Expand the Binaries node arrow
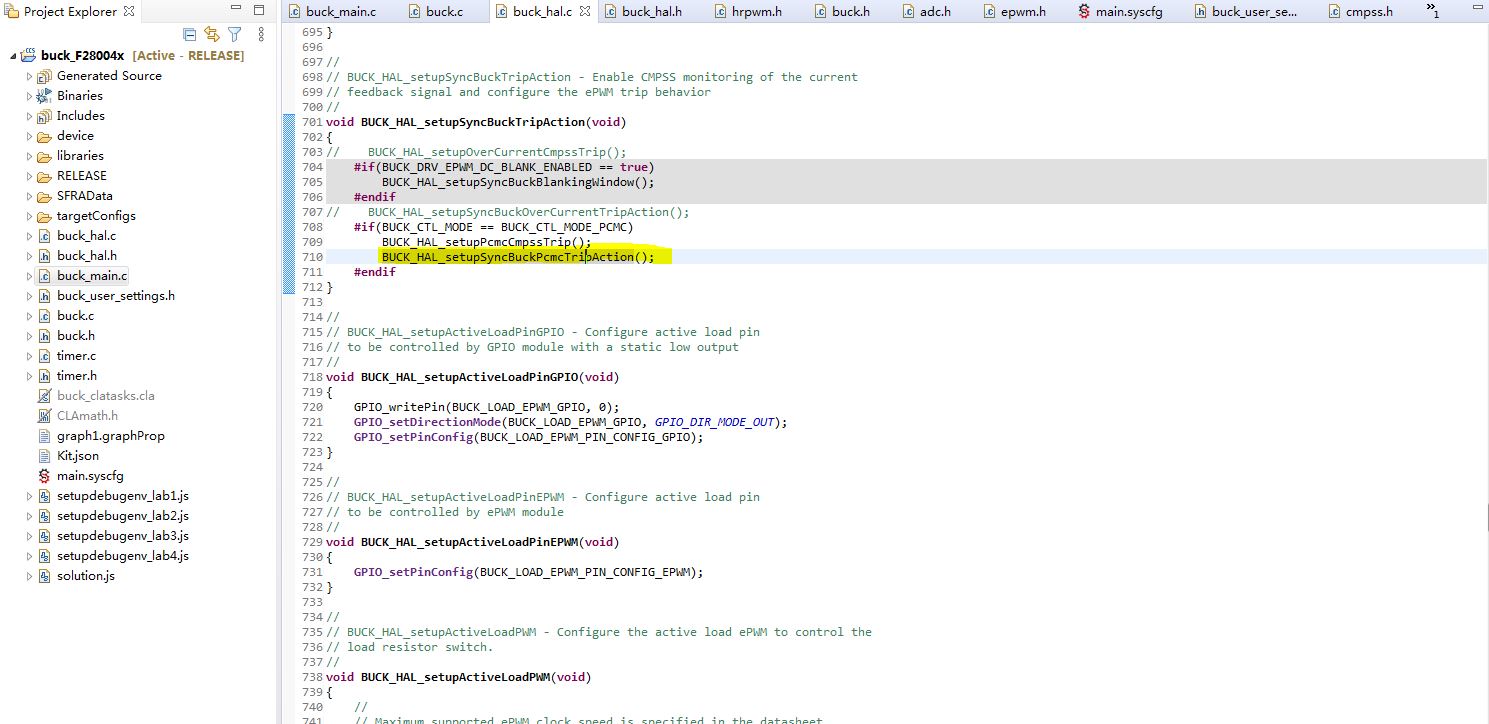1489x724 pixels. tap(29, 96)
